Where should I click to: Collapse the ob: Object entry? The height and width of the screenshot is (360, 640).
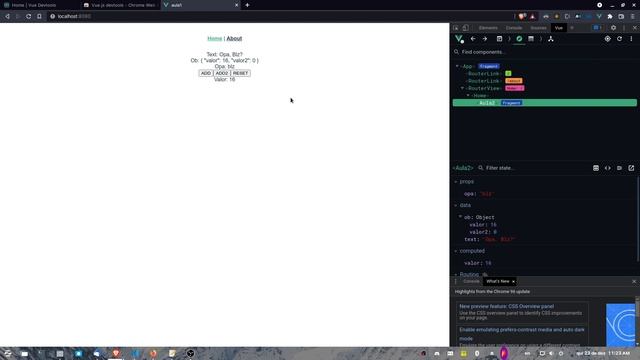(460, 217)
